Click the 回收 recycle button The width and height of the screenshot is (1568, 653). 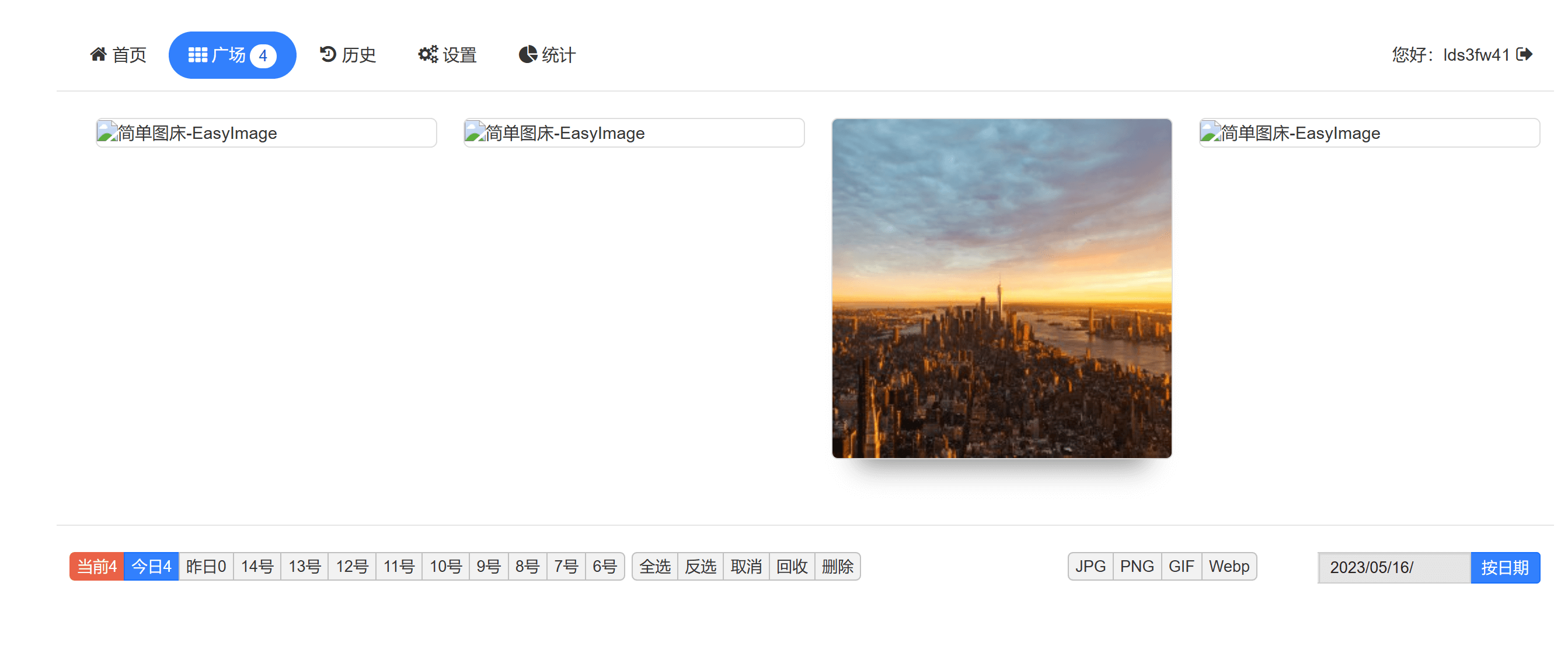(792, 566)
